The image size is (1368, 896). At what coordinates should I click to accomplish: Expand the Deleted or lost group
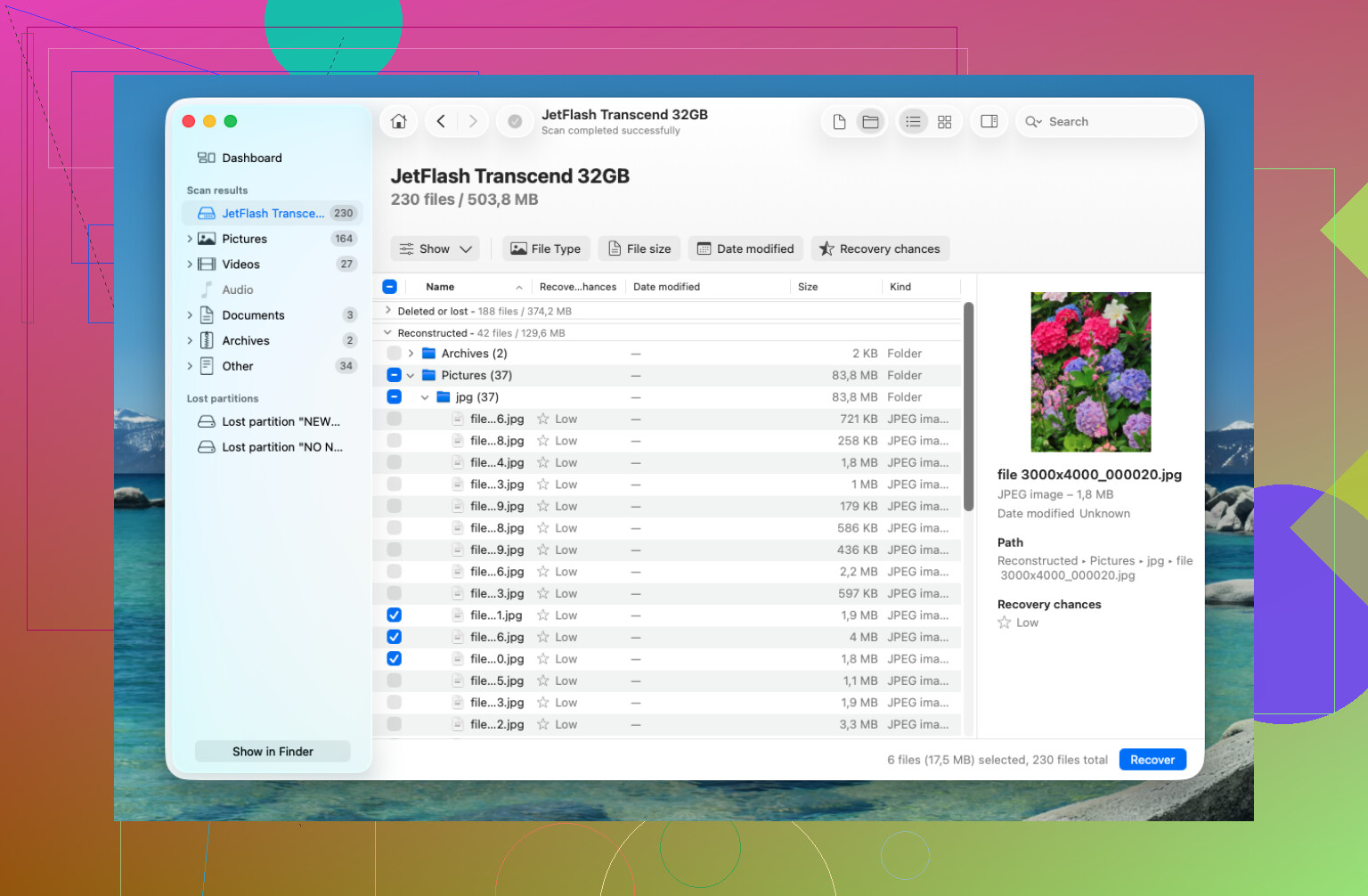click(387, 311)
